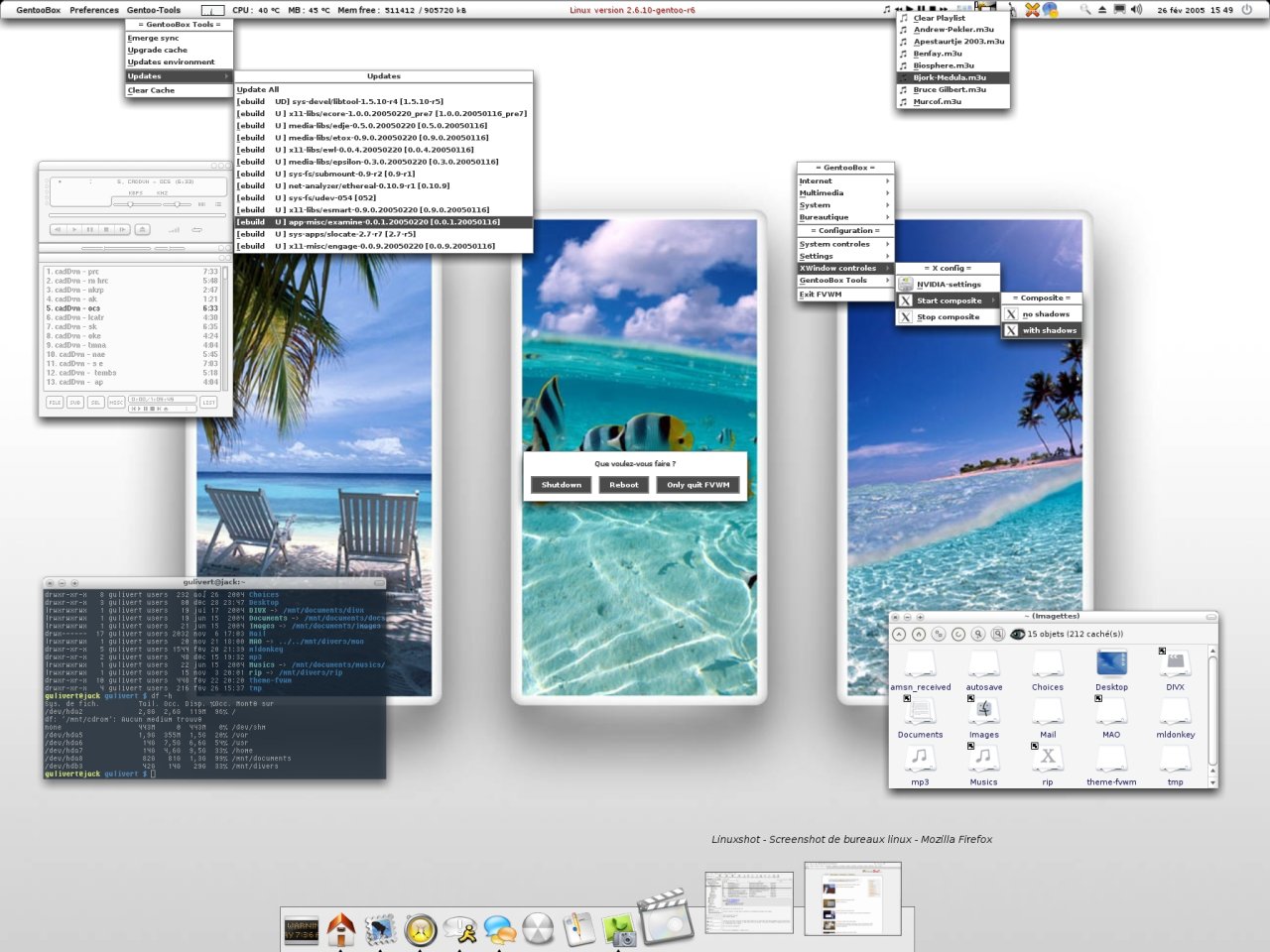Open the clapperboard DVD player in the dock

(663, 916)
